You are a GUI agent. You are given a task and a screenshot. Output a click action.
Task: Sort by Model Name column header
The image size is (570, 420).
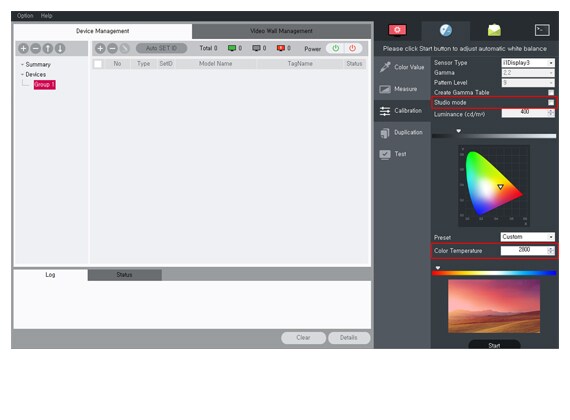216,64
